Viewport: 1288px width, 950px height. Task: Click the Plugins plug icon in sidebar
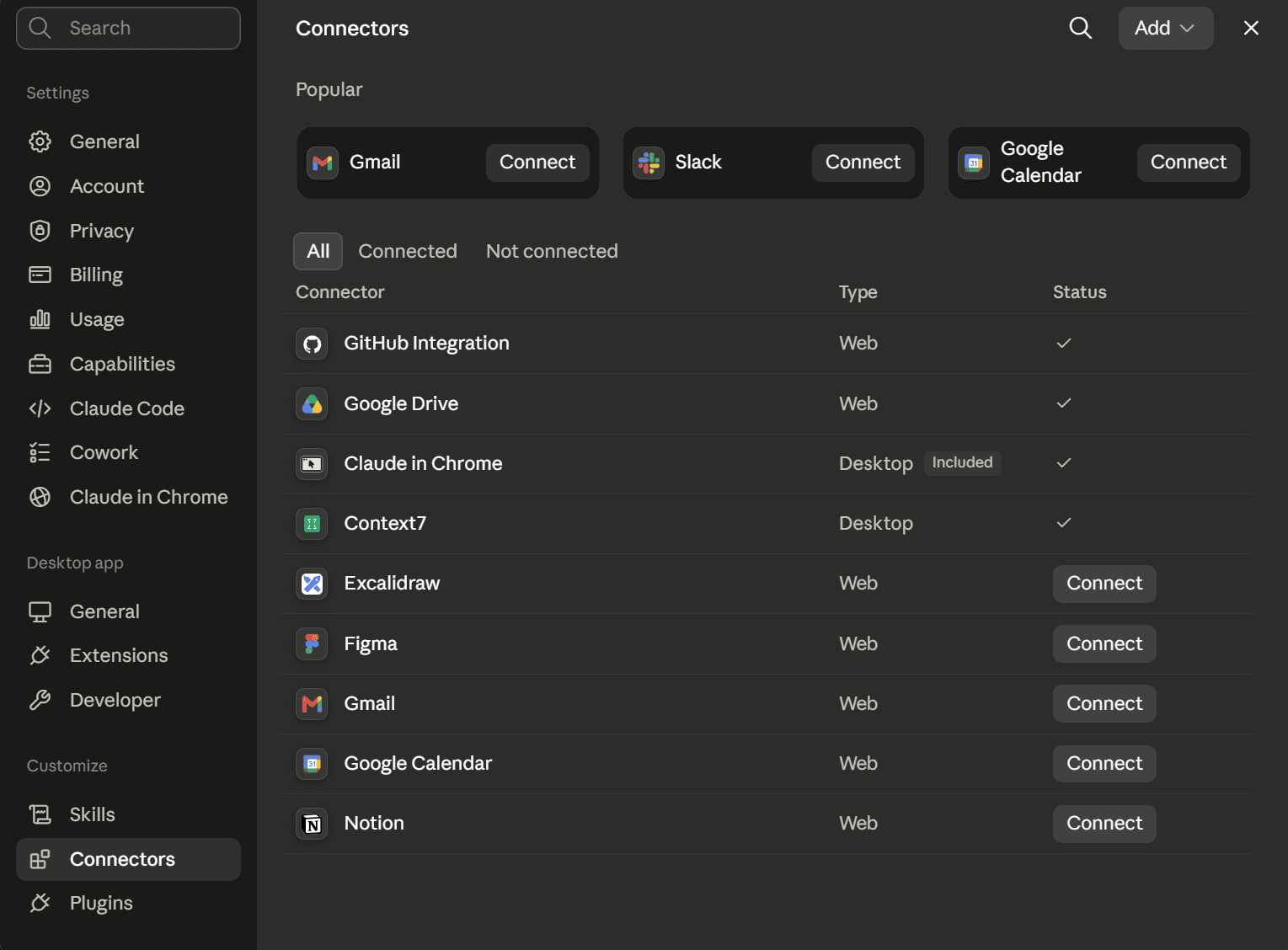click(40, 903)
